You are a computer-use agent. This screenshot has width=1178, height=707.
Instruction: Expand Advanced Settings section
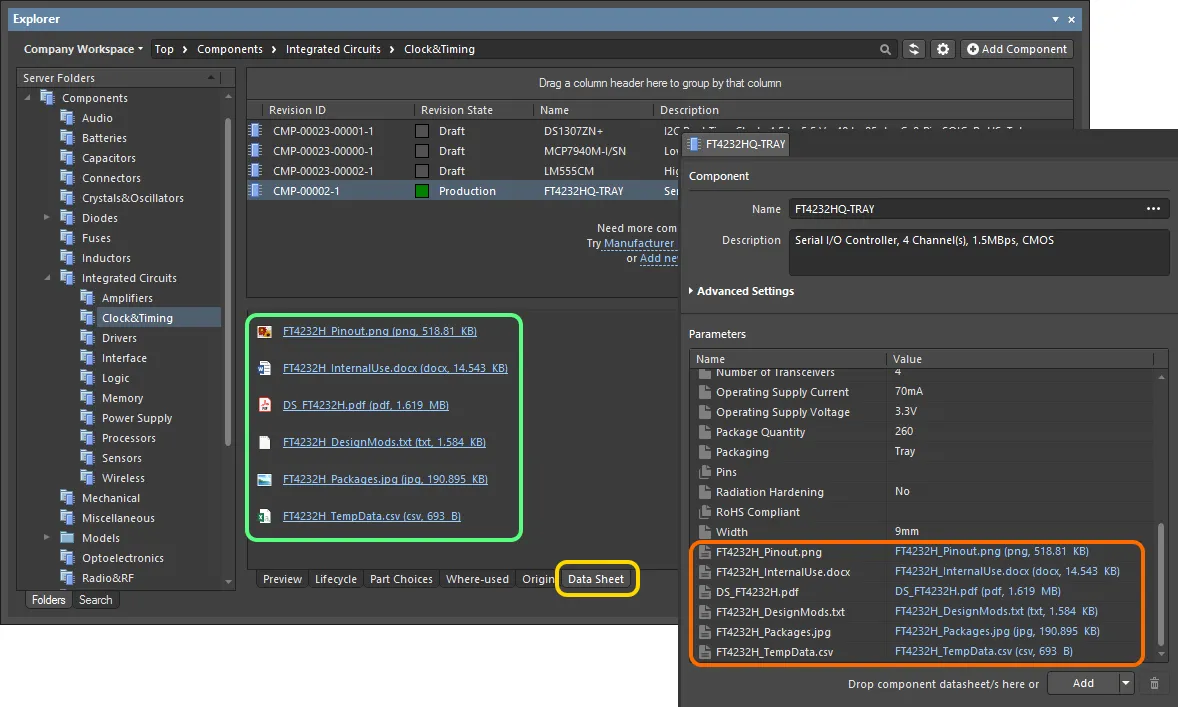click(x=745, y=291)
